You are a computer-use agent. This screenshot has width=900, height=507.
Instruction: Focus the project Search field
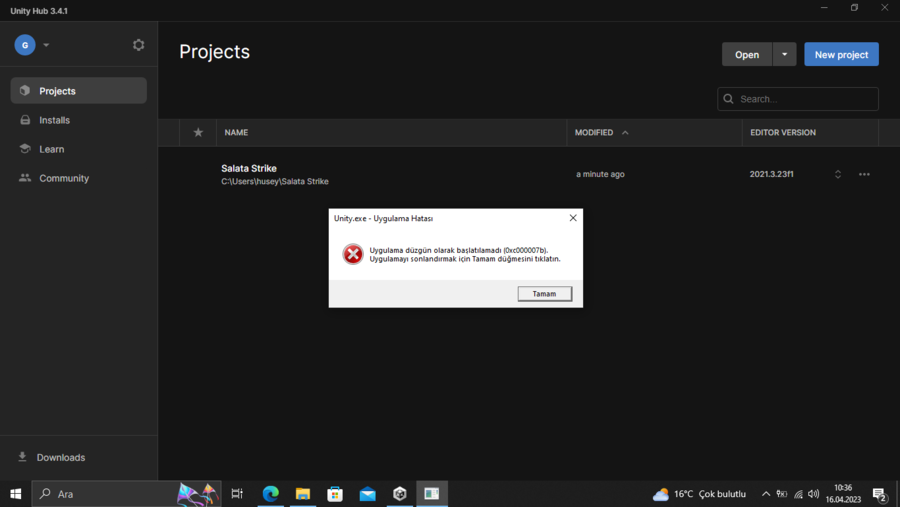pyautogui.click(x=797, y=99)
